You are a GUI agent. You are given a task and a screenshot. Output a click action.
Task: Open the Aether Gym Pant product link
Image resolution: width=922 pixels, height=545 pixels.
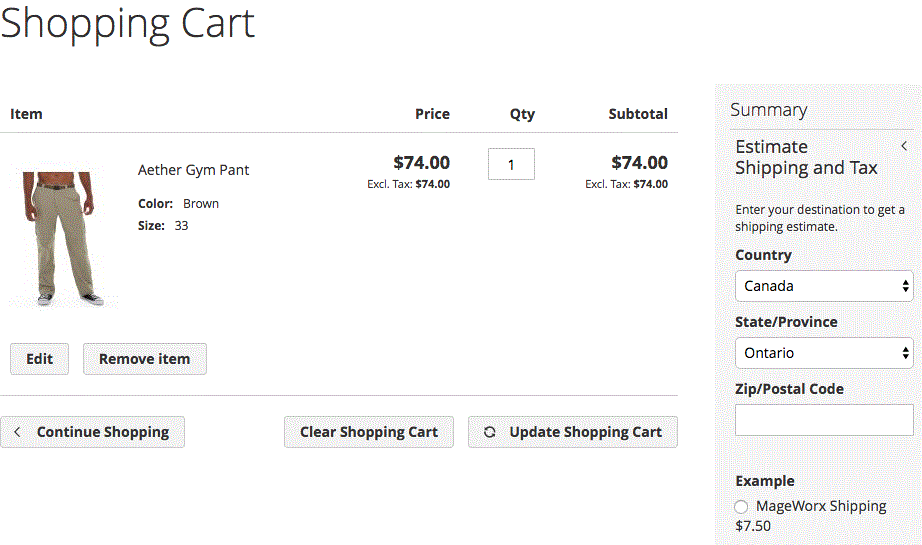click(x=194, y=170)
